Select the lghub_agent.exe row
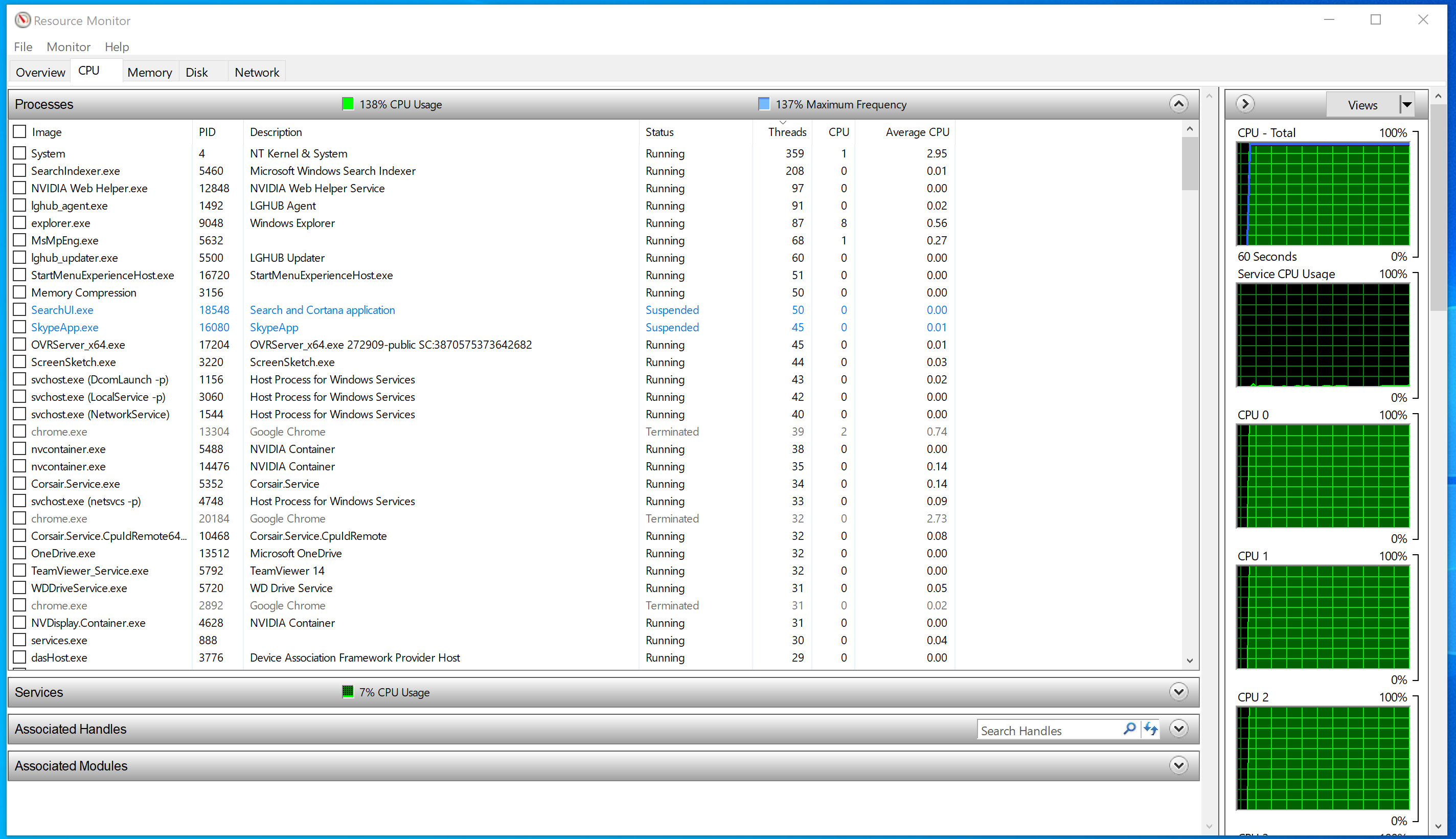The image size is (1456, 839). click(x=481, y=205)
